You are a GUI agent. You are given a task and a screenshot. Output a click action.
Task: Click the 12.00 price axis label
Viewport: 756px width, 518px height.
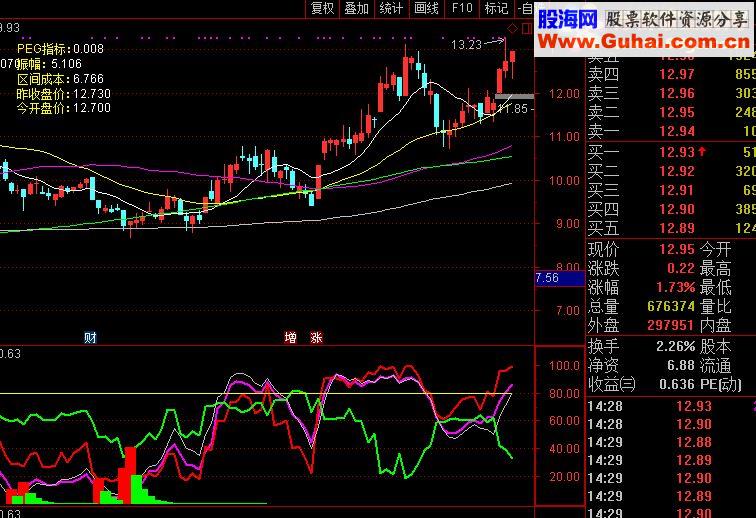tap(564, 94)
